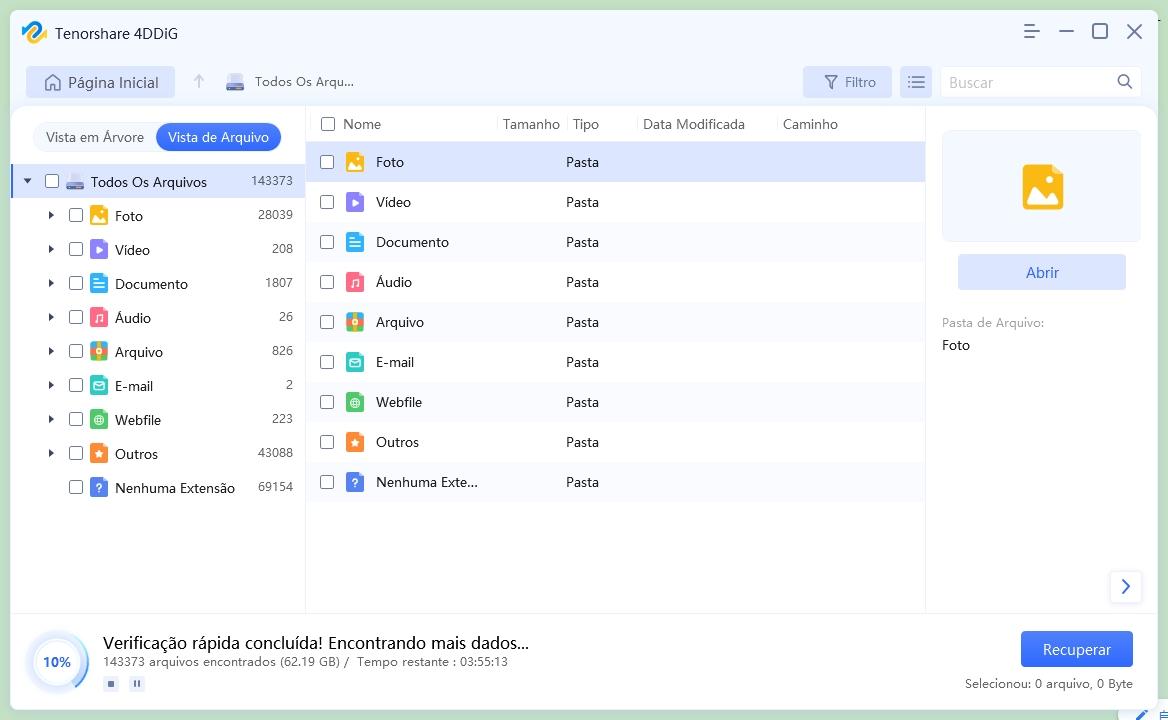Click the stop scan icon
This screenshot has width=1168, height=720.
tap(111, 684)
